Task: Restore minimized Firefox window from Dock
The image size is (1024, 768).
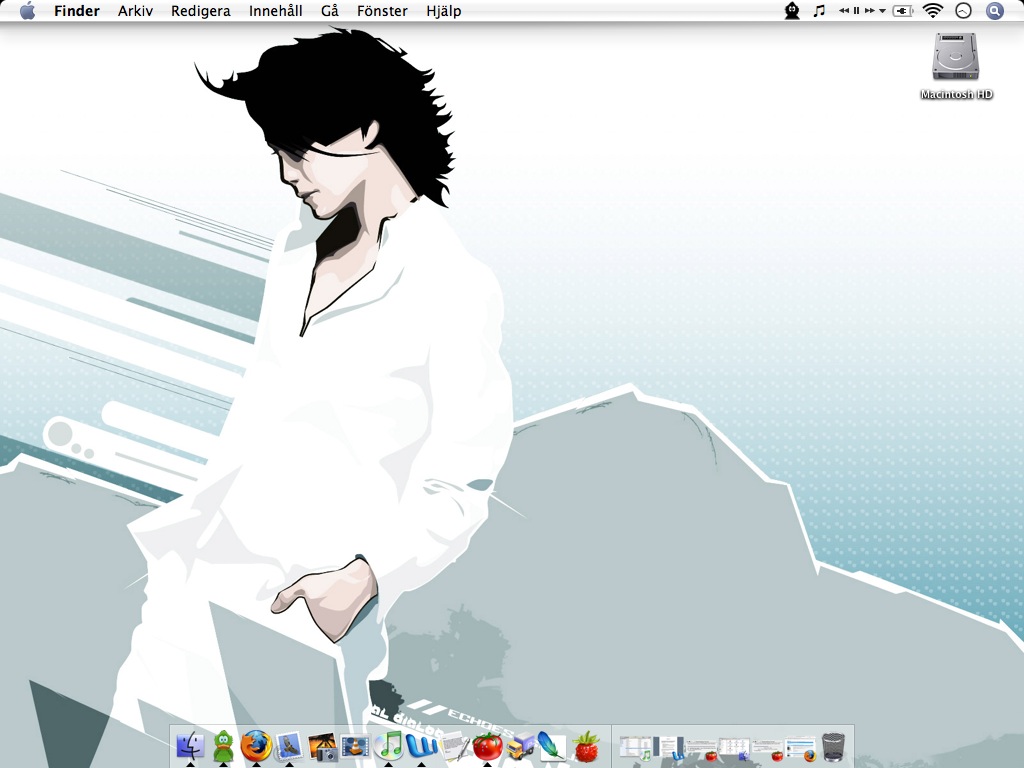Action: 800,749
